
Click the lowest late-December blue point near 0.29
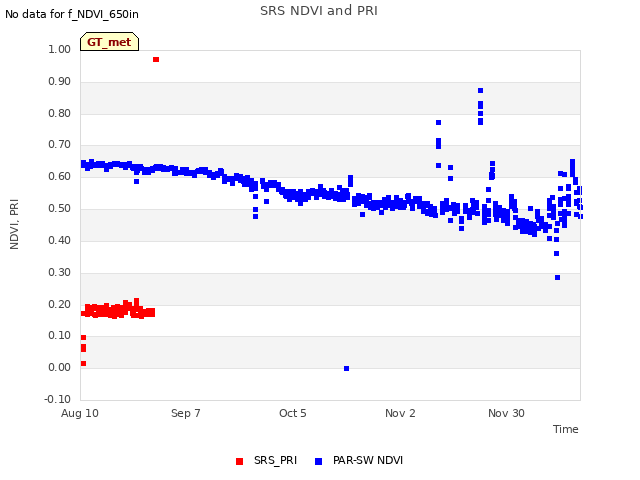click(558, 278)
